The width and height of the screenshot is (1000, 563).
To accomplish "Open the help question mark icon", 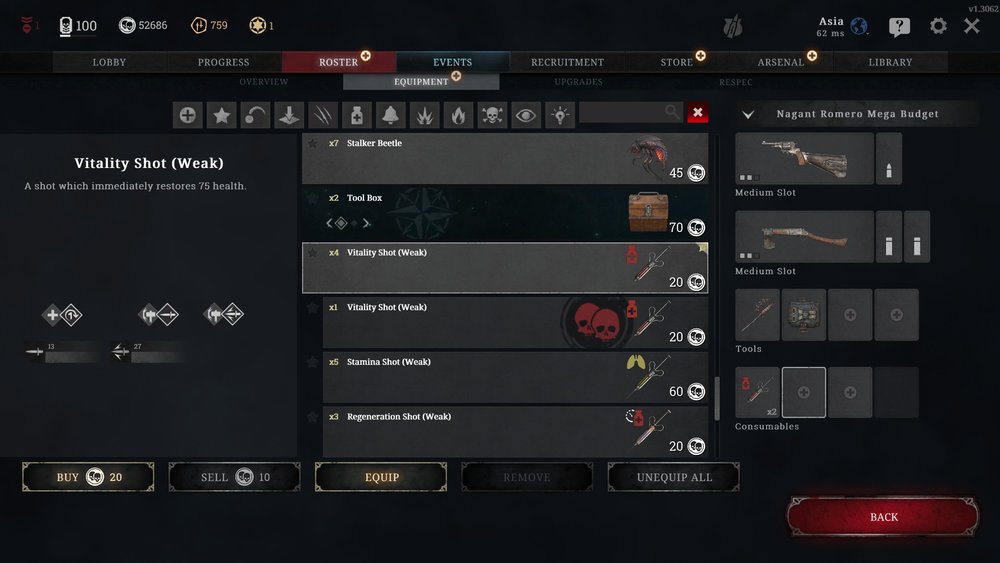I will pyautogui.click(x=899, y=27).
